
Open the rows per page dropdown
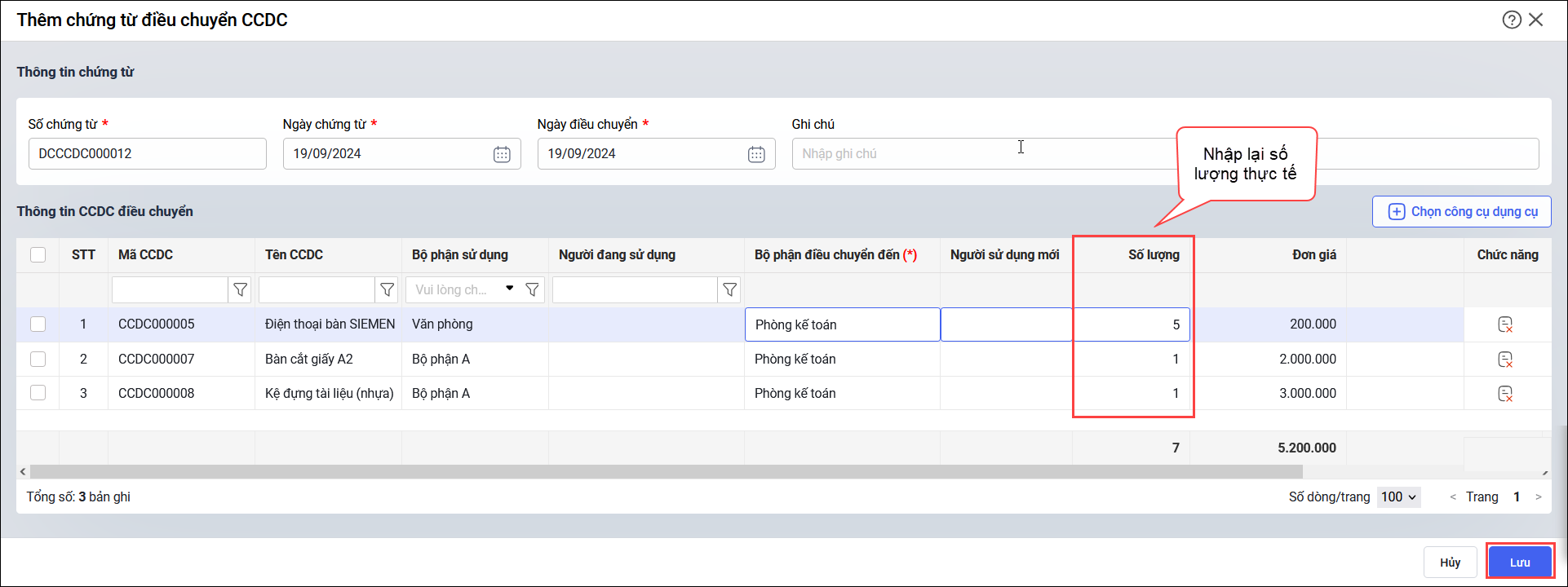(x=1399, y=497)
